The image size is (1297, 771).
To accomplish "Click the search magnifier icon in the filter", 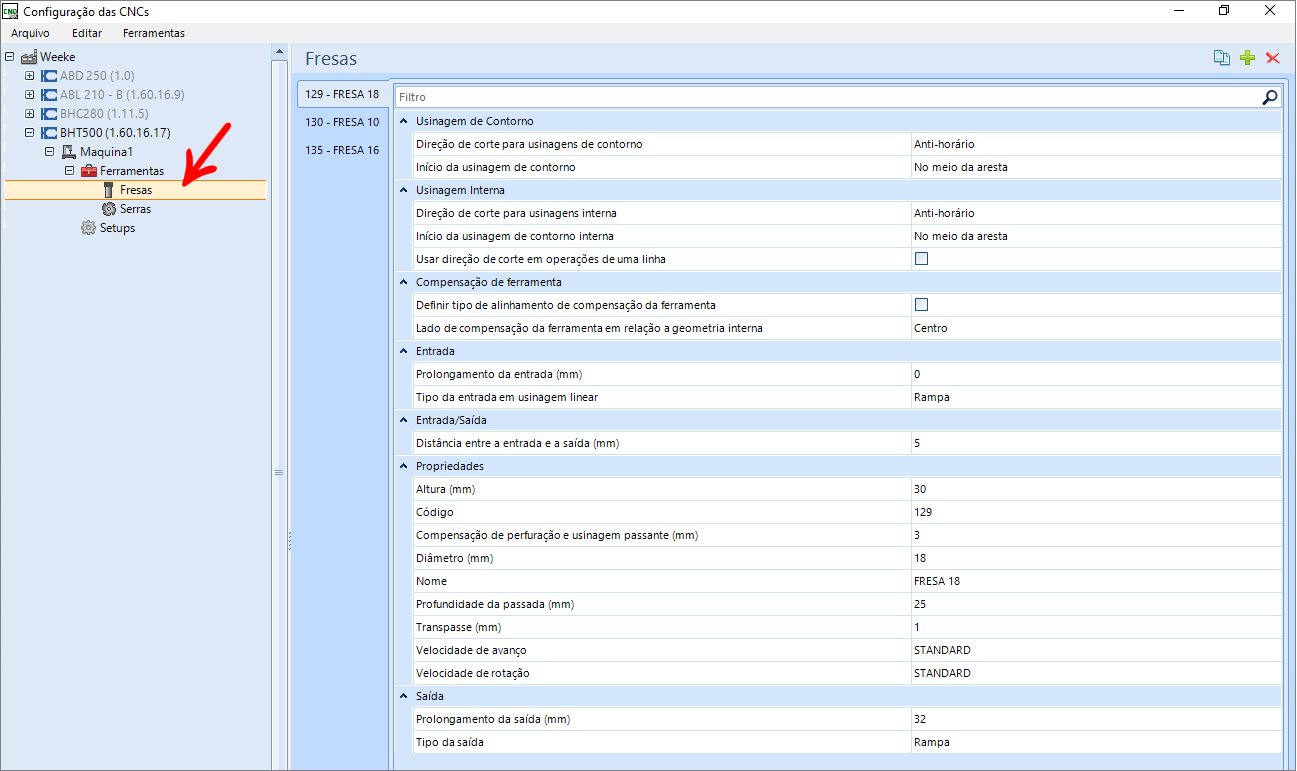I will (1269, 97).
